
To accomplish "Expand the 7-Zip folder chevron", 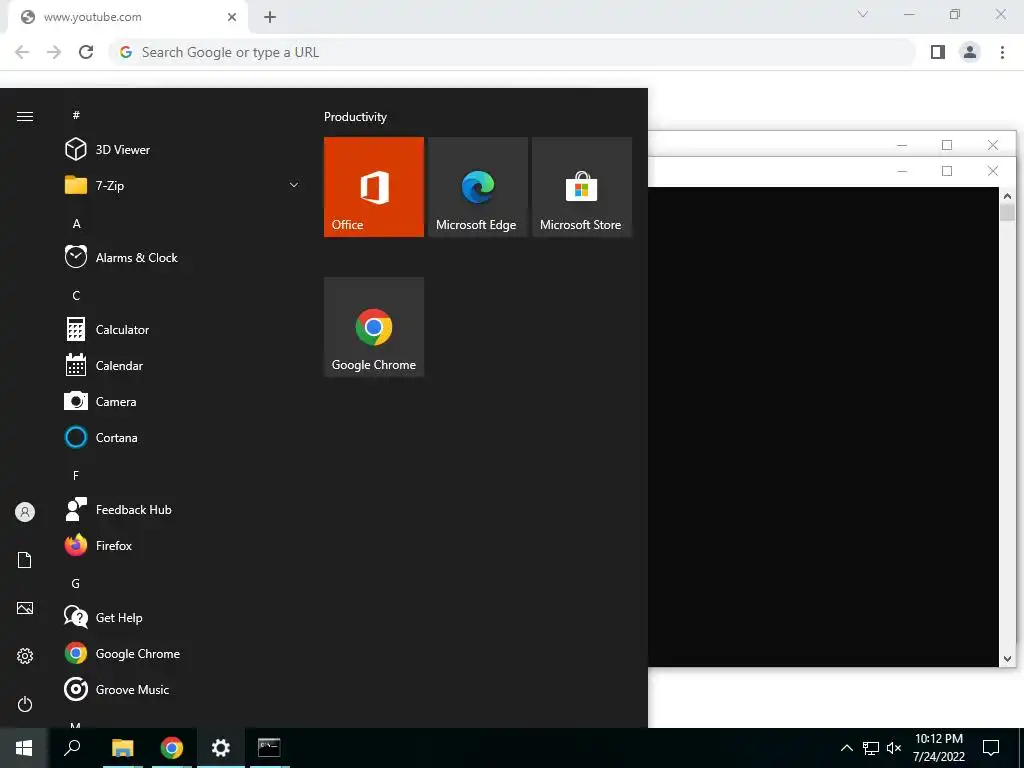I will tap(294, 185).
